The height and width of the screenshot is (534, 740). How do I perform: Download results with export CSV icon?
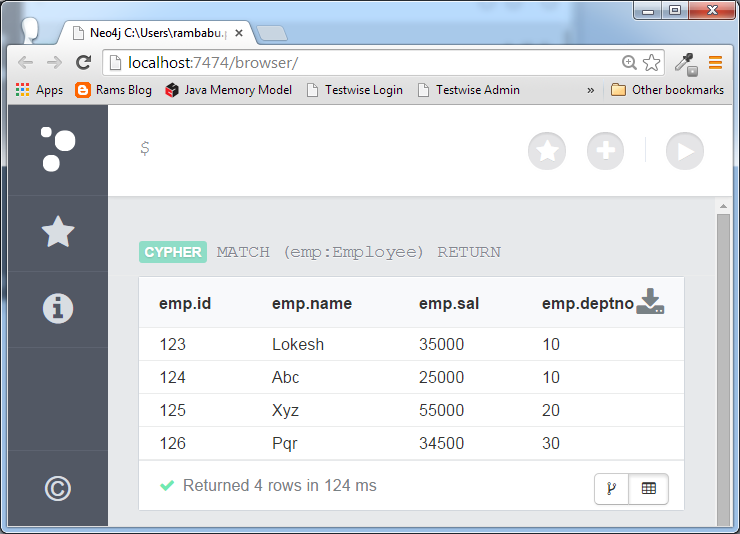[x=650, y=301]
